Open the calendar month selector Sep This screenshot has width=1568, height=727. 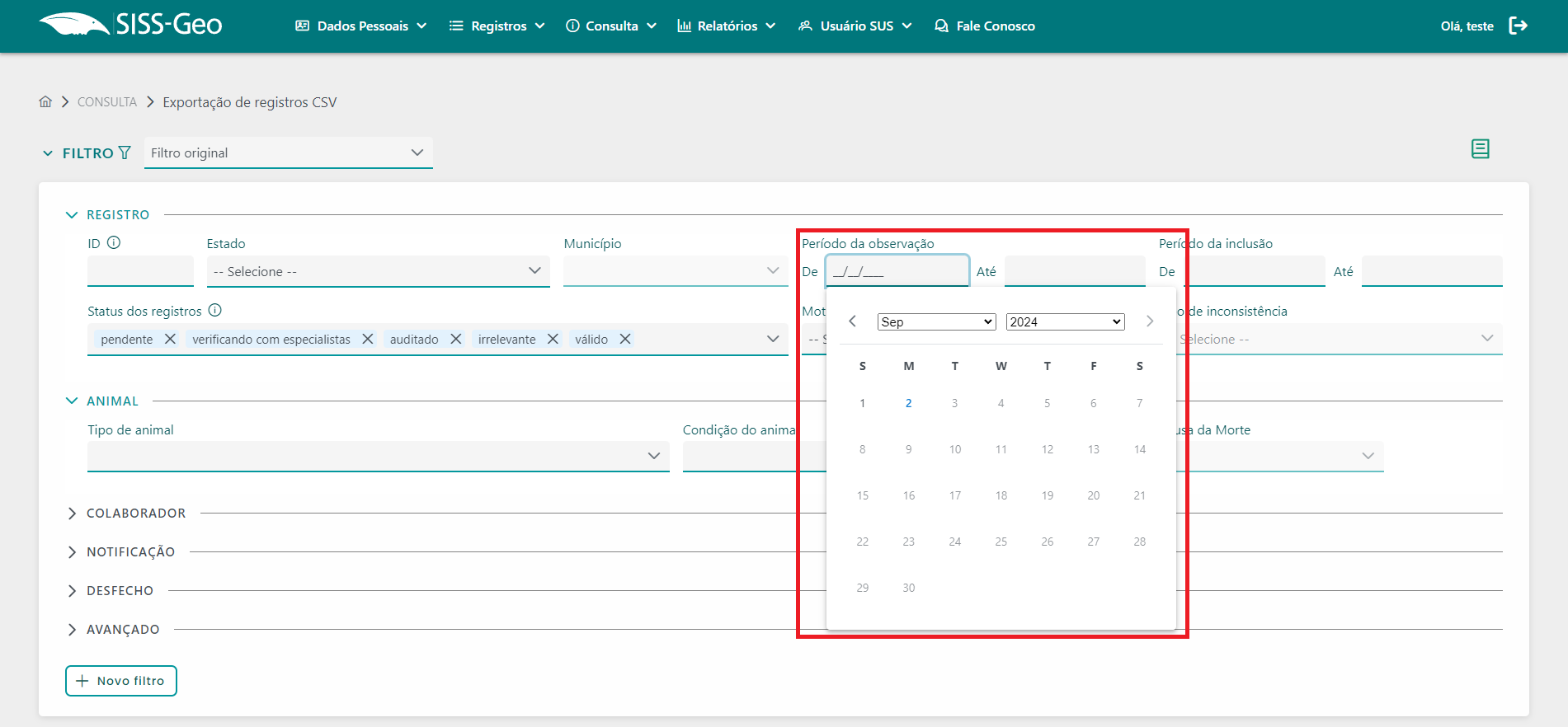[x=936, y=321]
